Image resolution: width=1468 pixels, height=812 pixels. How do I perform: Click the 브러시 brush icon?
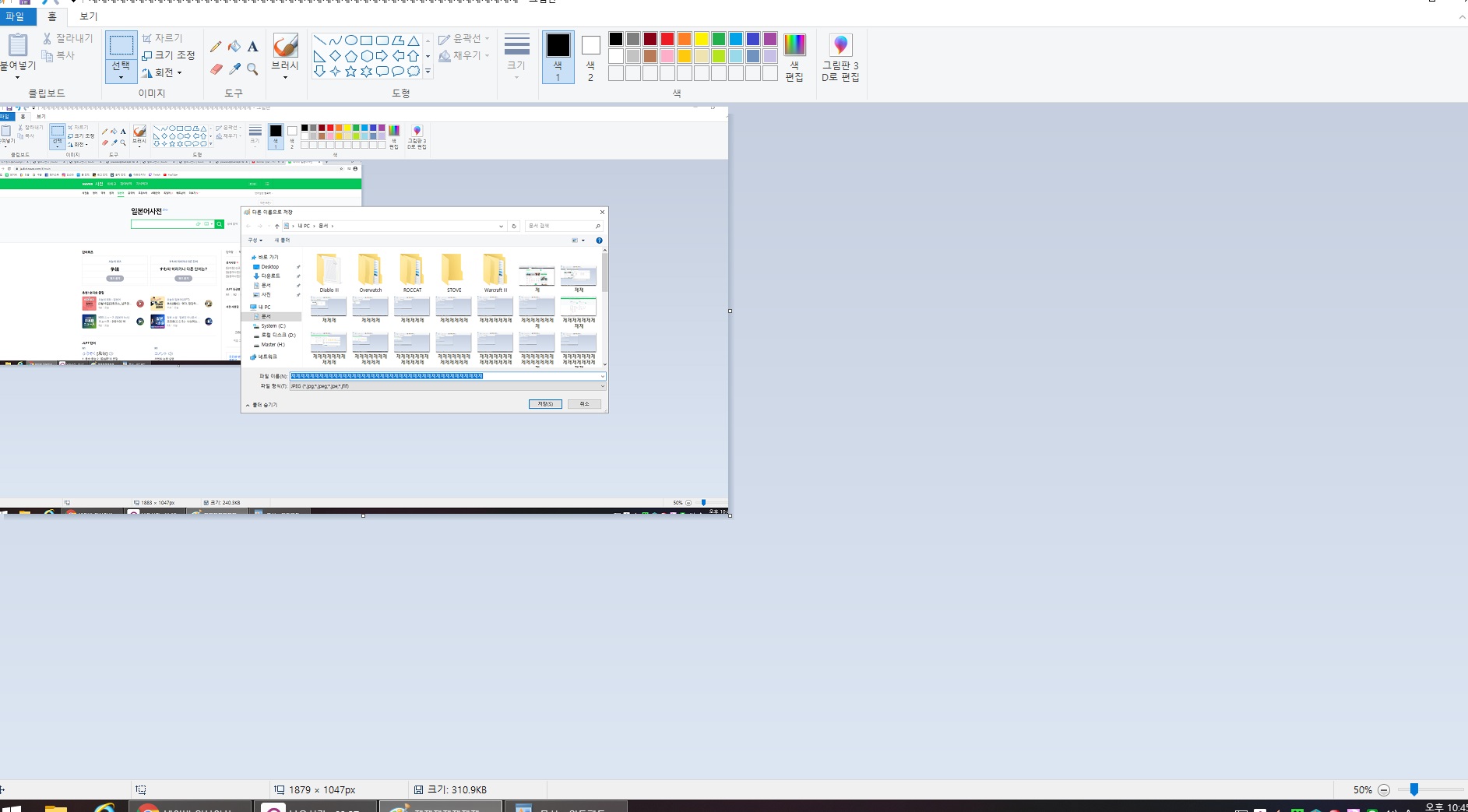285,45
